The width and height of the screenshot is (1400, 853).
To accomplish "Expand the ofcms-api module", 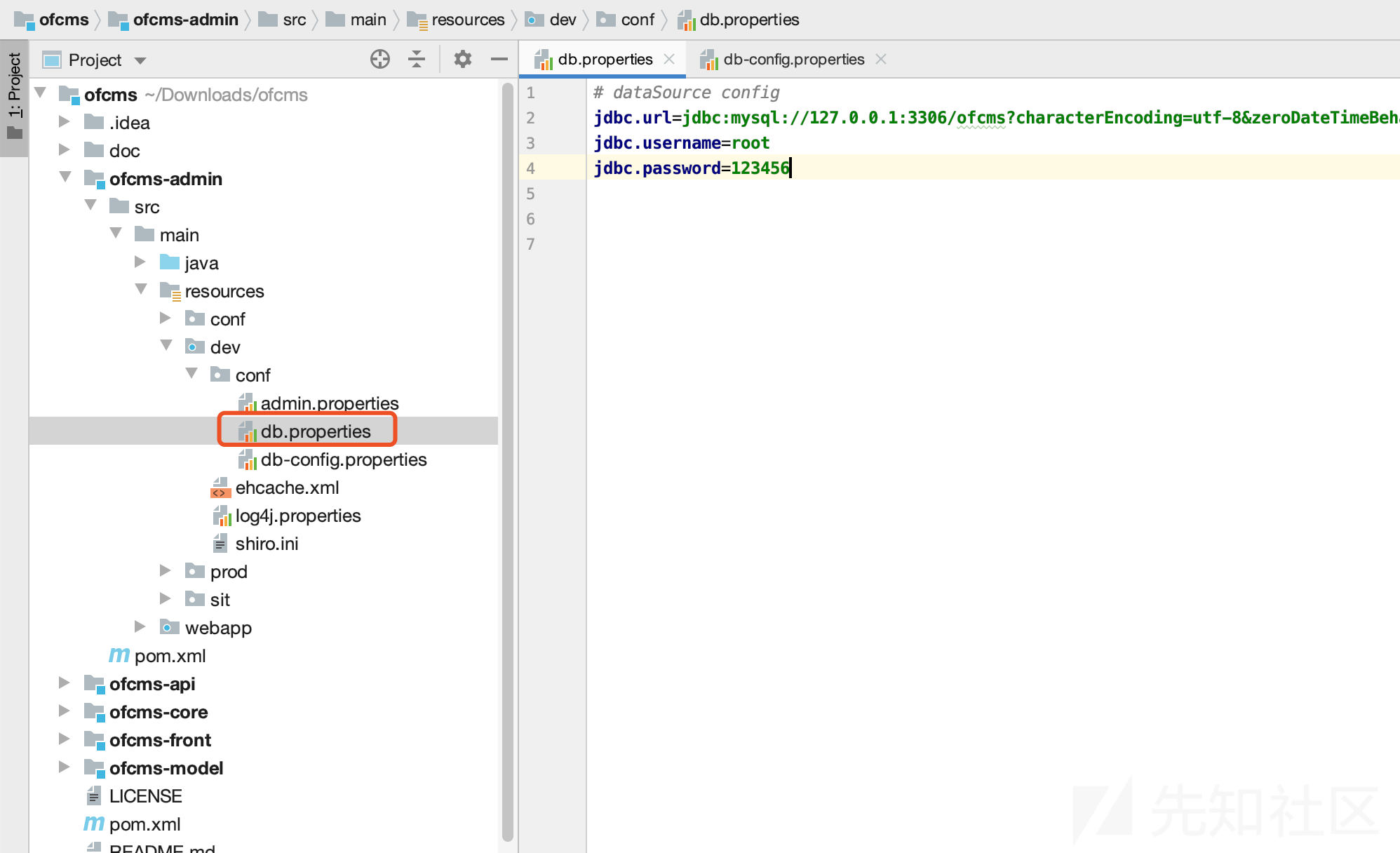I will coord(65,683).
